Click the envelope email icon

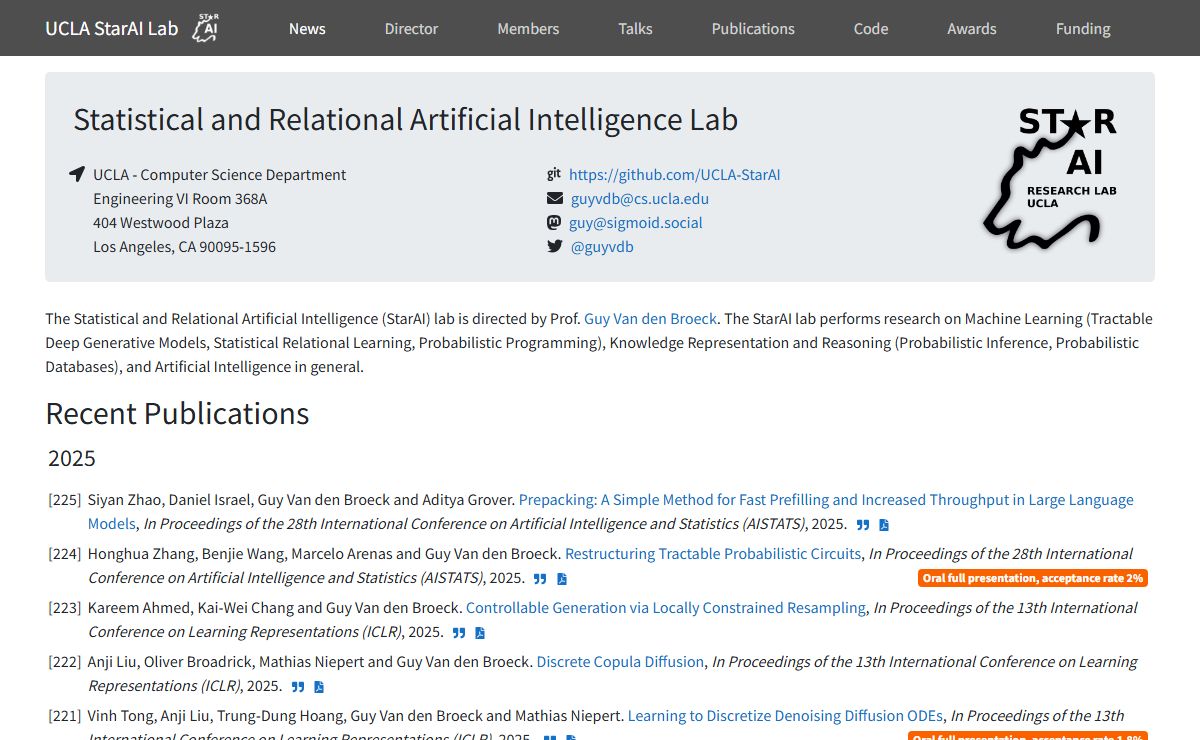point(555,198)
